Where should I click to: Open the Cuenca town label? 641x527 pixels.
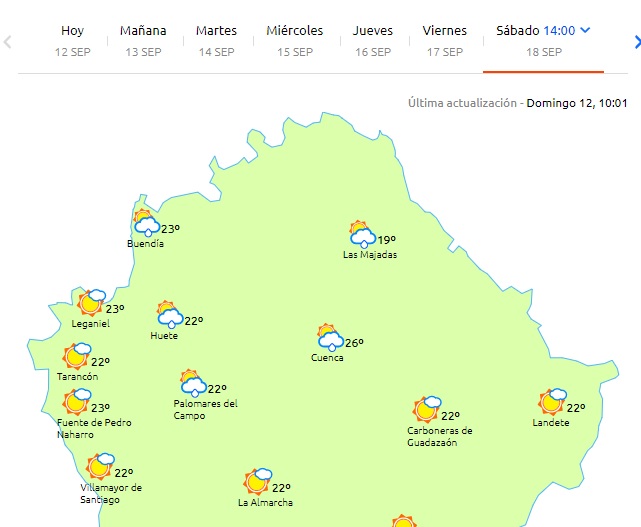click(327, 358)
